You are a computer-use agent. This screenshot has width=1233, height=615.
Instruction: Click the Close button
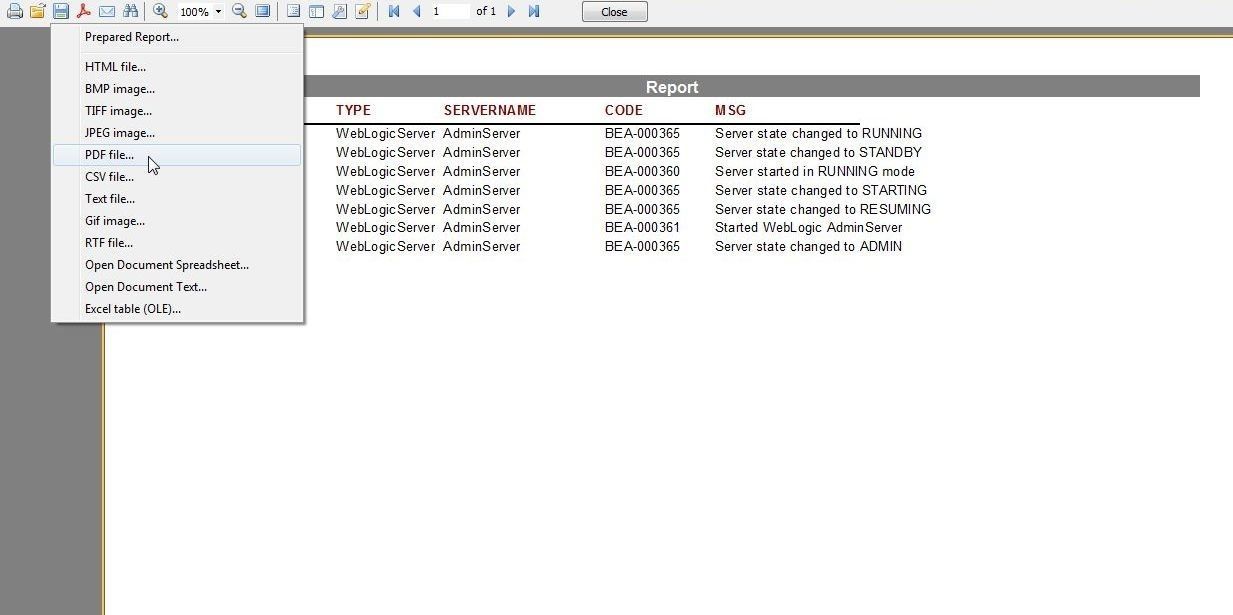pos(614,12)
